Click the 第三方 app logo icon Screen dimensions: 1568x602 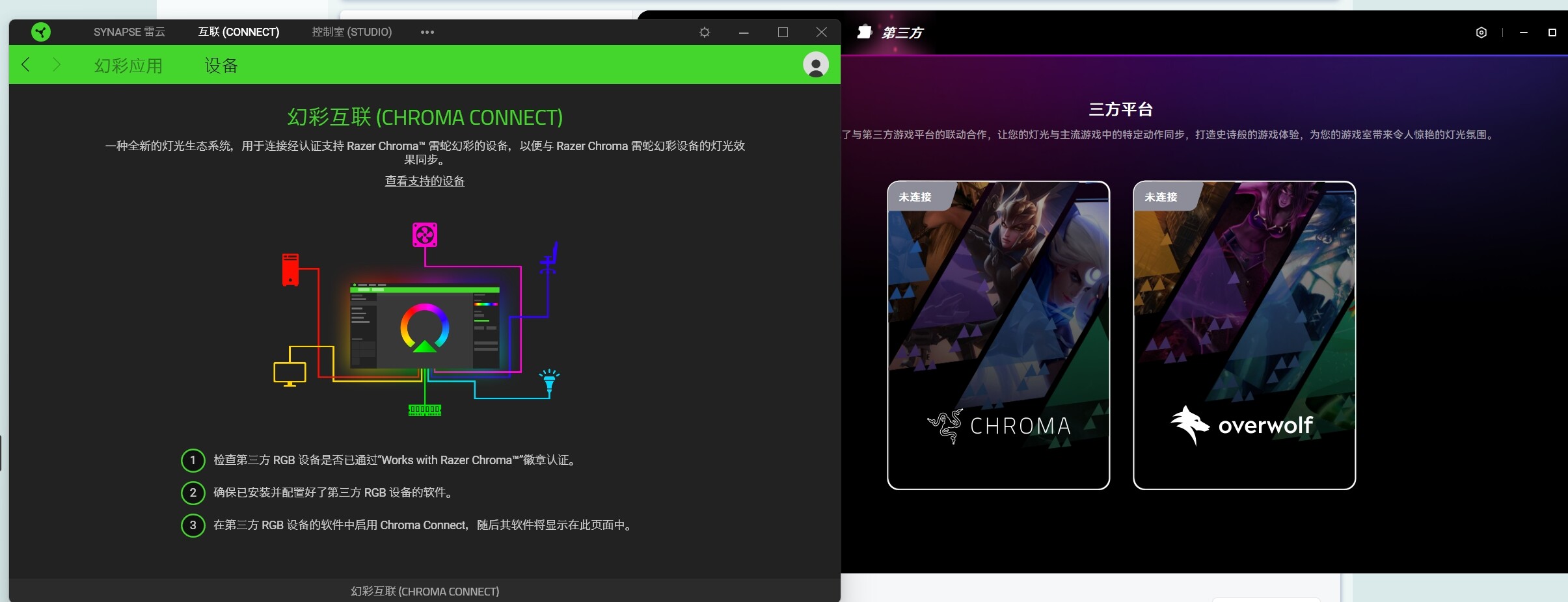pyautogui.click(x=864, y=32)
